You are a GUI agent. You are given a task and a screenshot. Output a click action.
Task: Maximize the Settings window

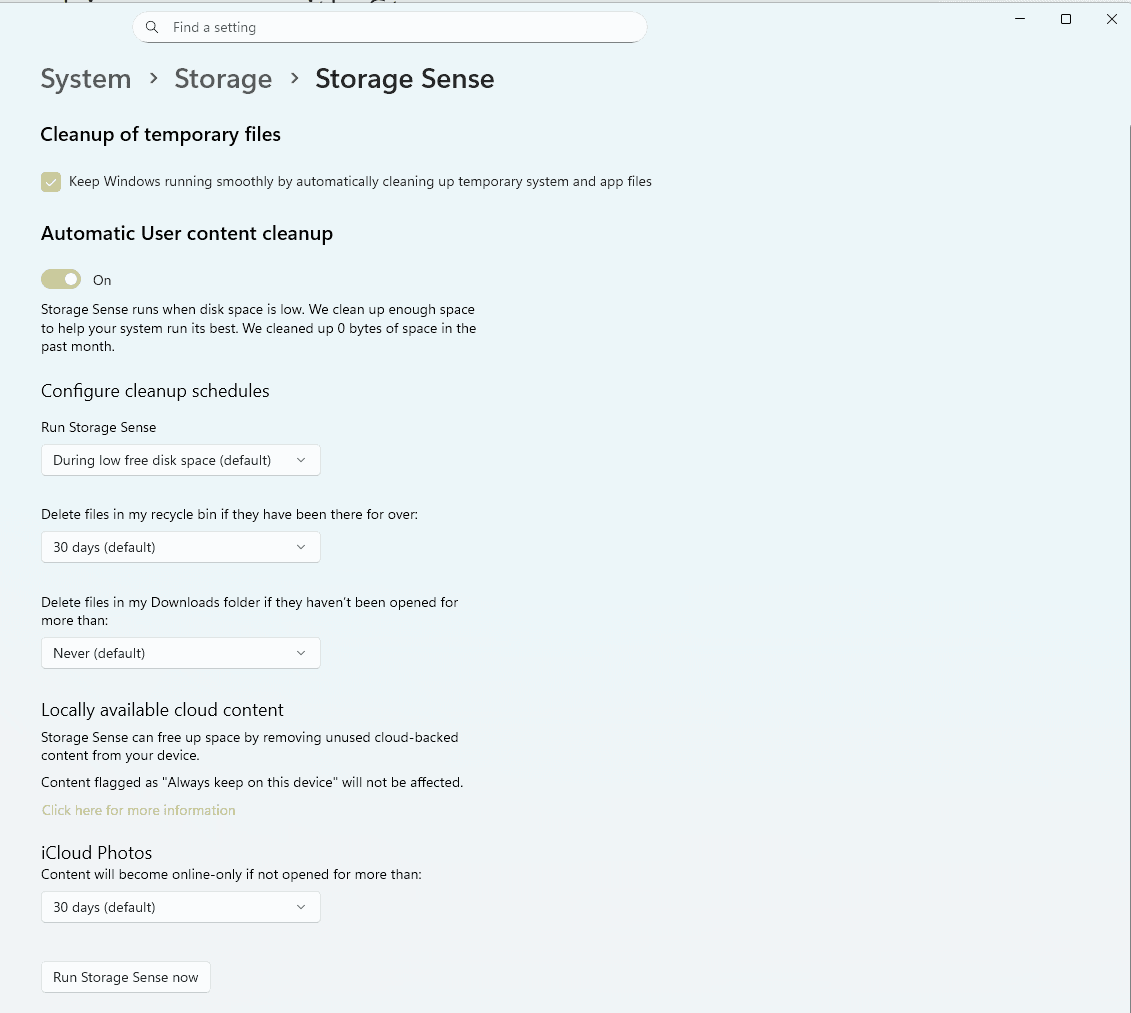coord(1066,19)
